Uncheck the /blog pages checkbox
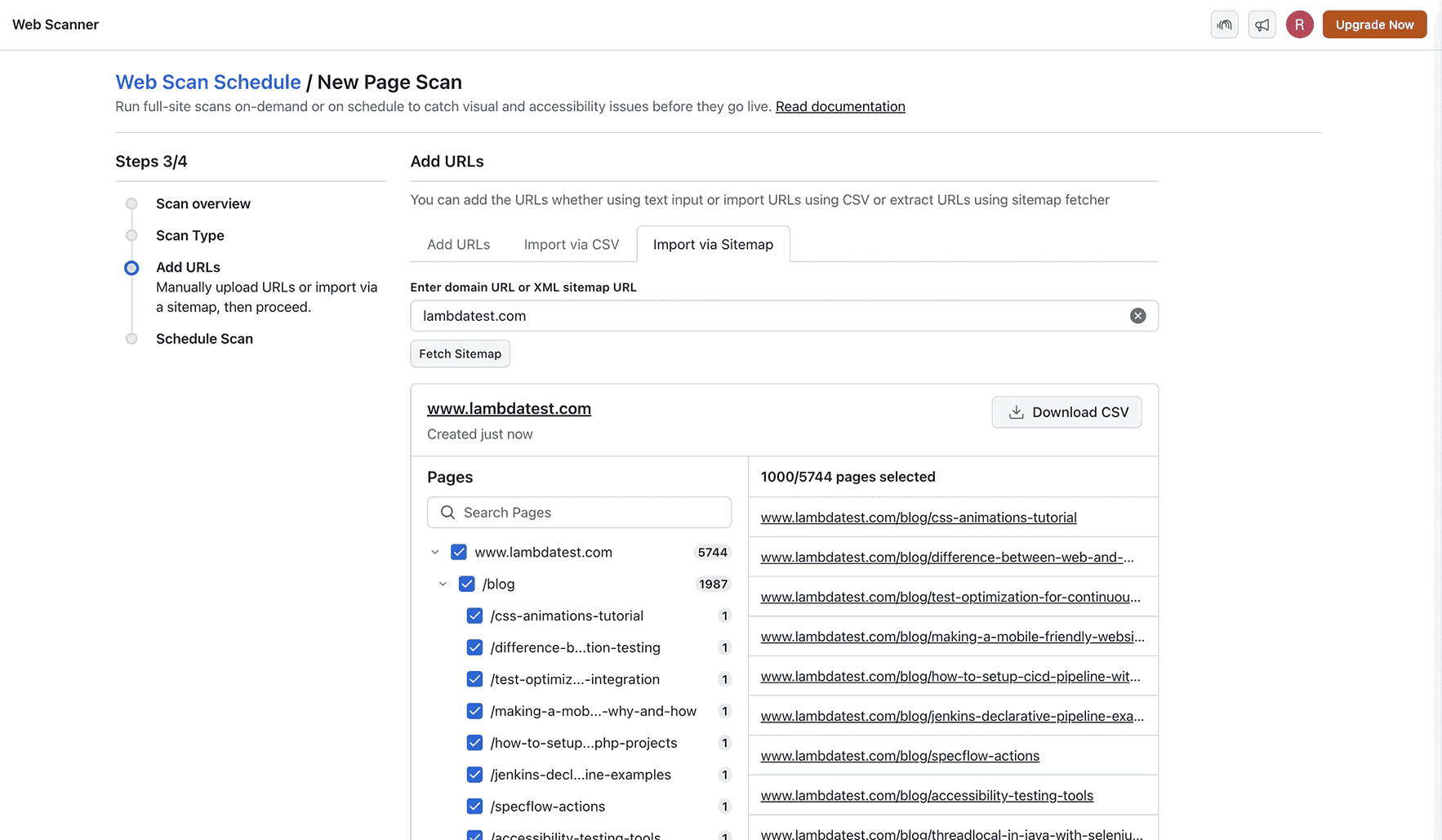This screenshot has height=840, width=1442. [x=466, y=584]
